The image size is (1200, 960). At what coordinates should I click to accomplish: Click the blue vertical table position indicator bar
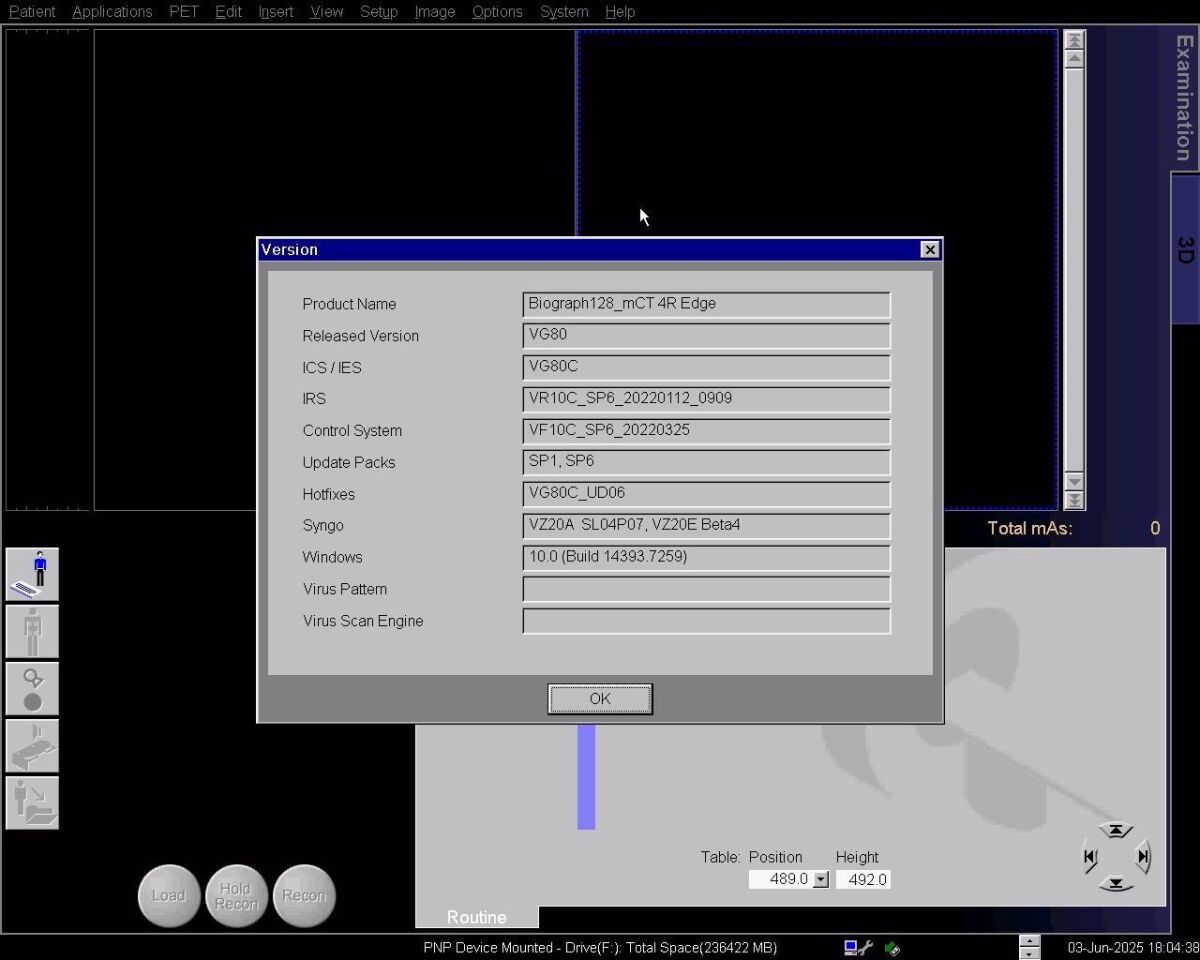click(586, 777)
